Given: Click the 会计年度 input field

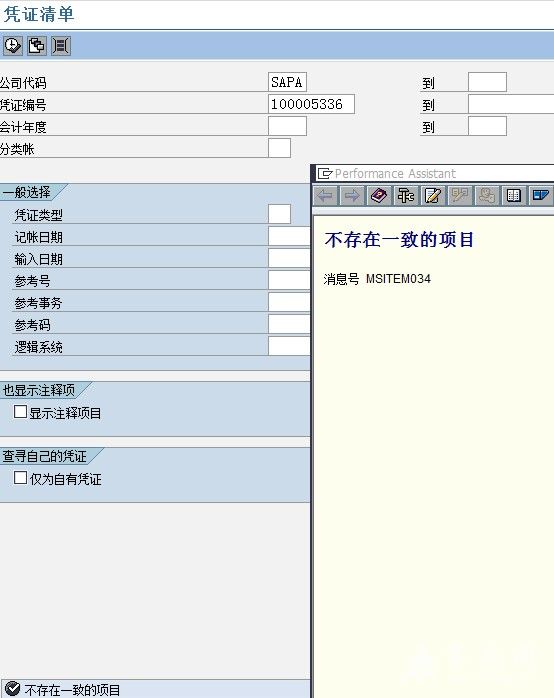Looking at the screenshot, I should 287,126.
